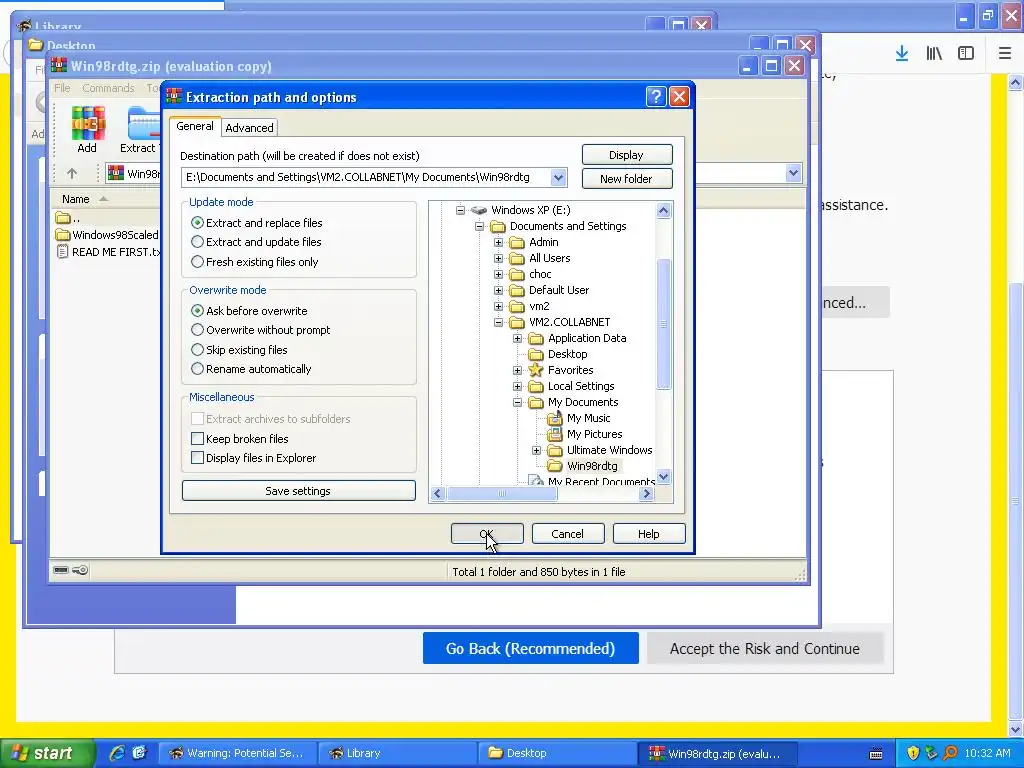Click the OK button
1024x768 pixels.
click(x=487, y=534)
